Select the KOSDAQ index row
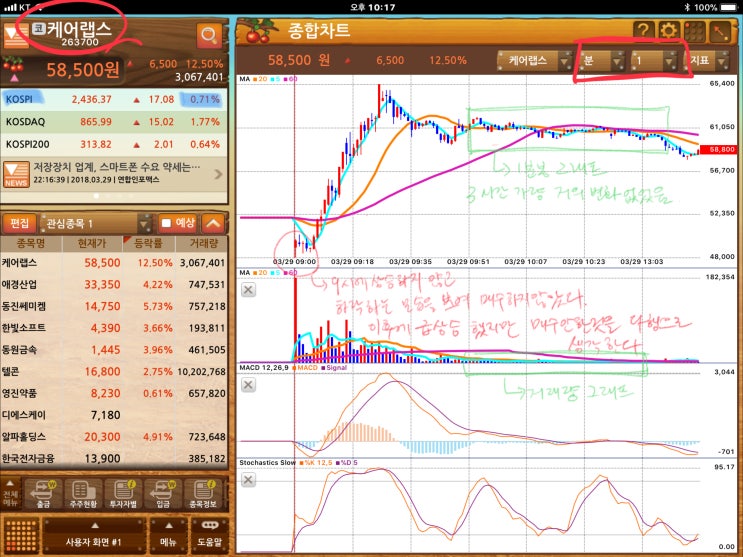743x557 pixels. click(114, 122)
